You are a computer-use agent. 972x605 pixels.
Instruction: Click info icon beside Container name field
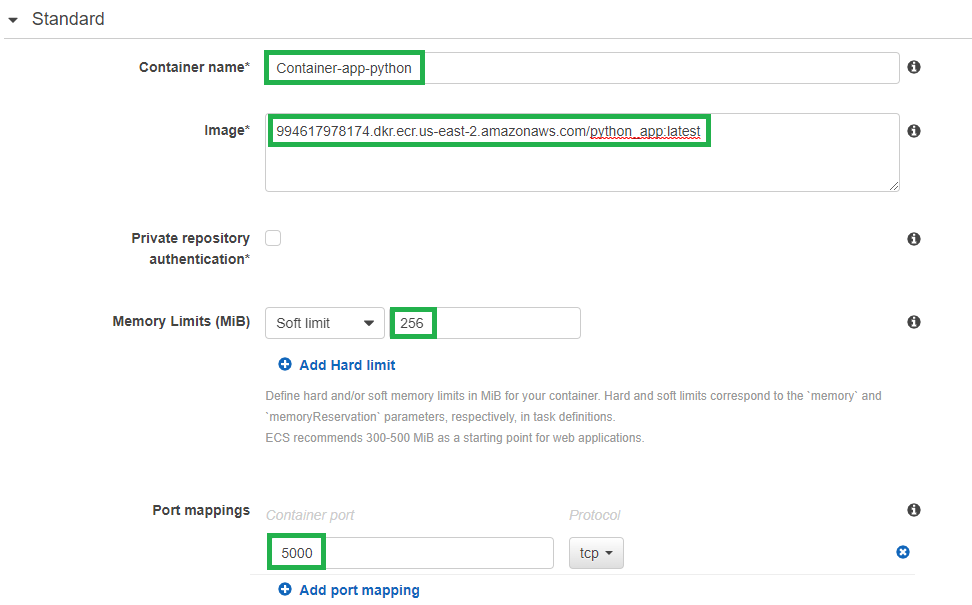(x=914, y=67)
